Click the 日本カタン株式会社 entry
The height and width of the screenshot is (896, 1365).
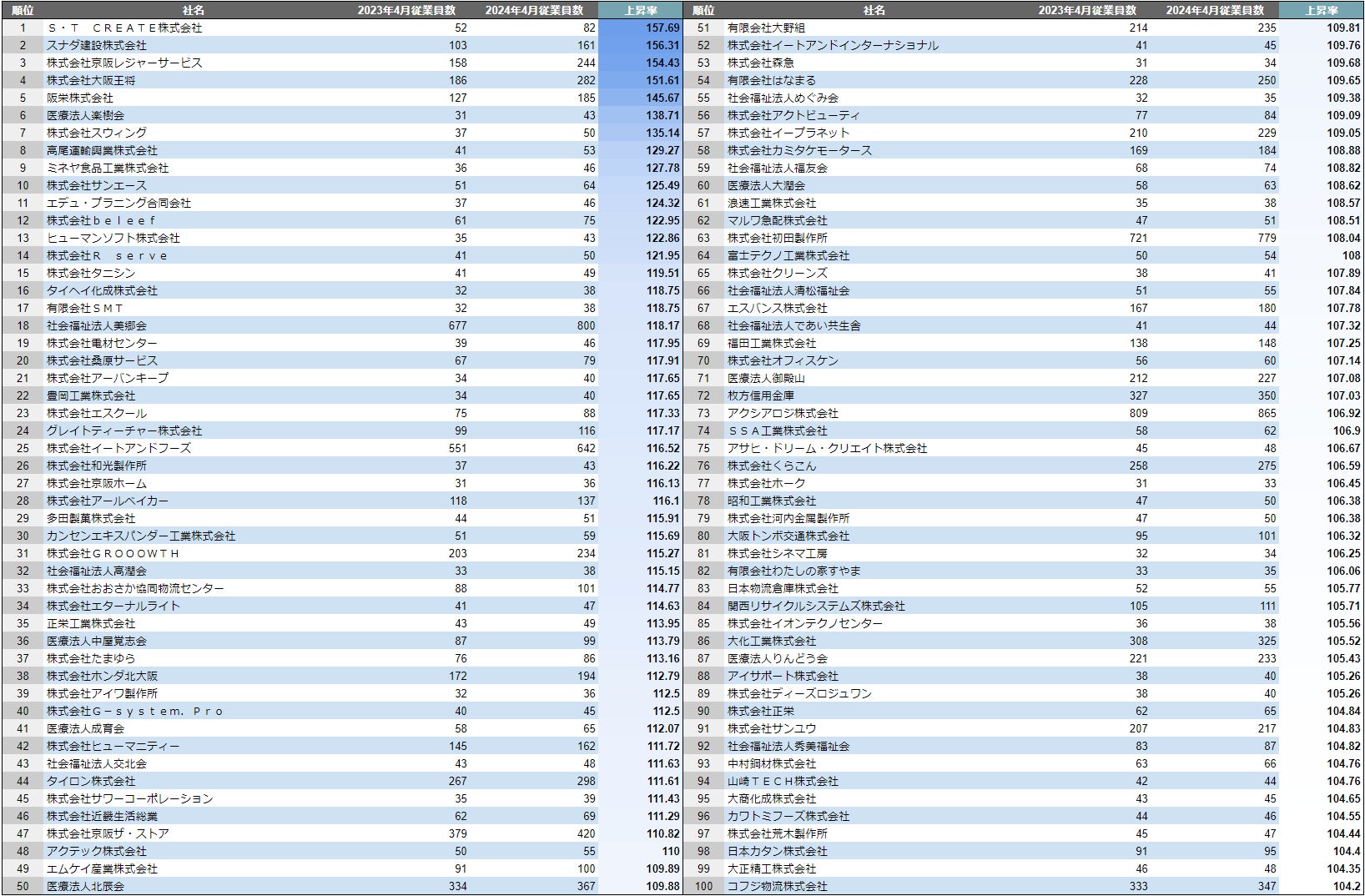[x=778, y=851]
